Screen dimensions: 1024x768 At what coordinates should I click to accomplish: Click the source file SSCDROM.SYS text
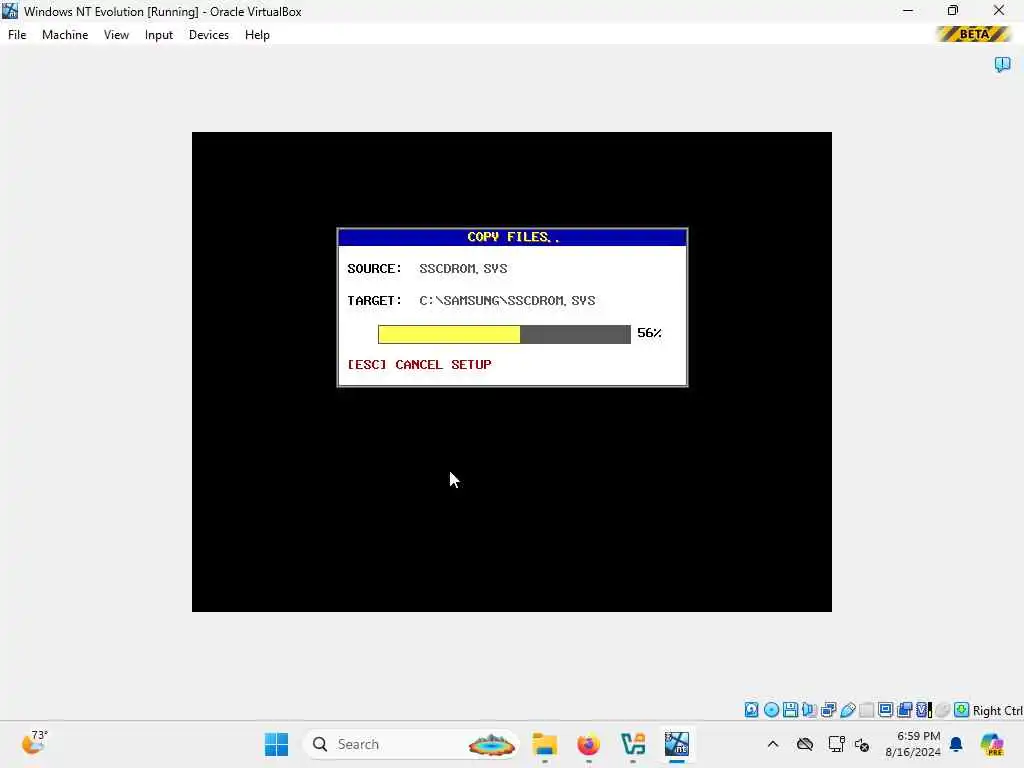click(x=463, y=268)
